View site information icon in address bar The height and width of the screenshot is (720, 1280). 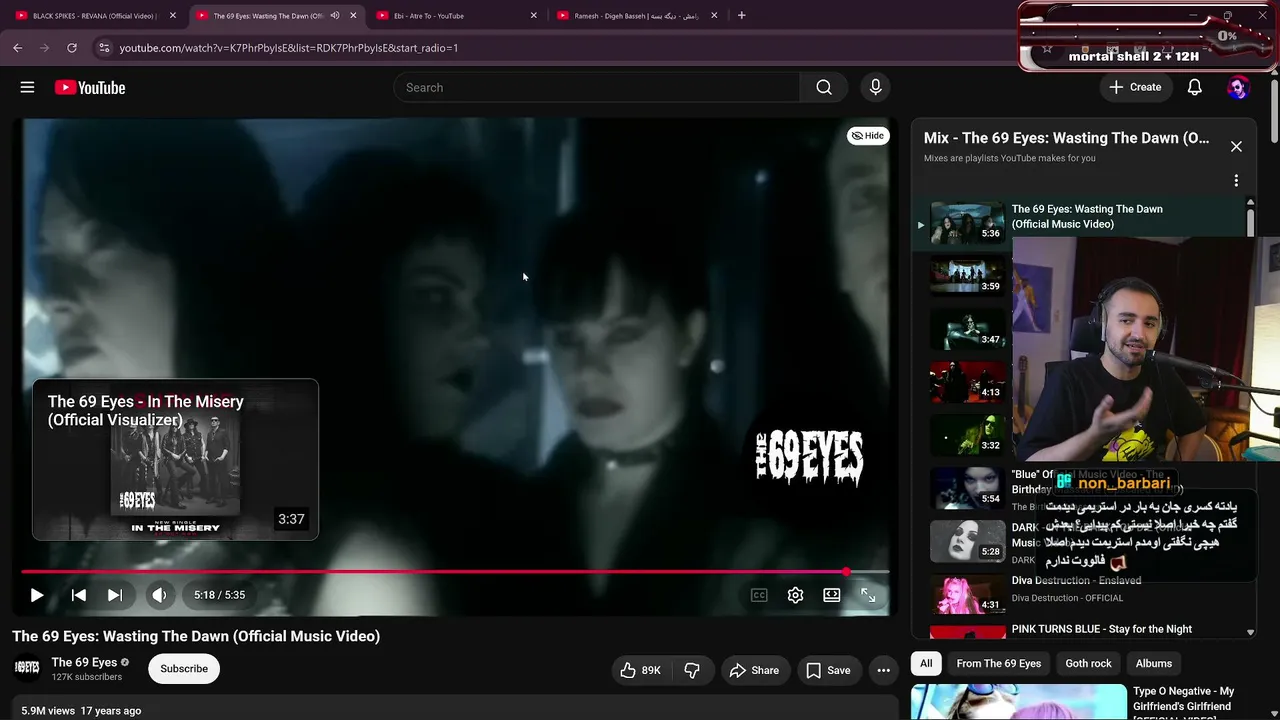tap(103, 48)
